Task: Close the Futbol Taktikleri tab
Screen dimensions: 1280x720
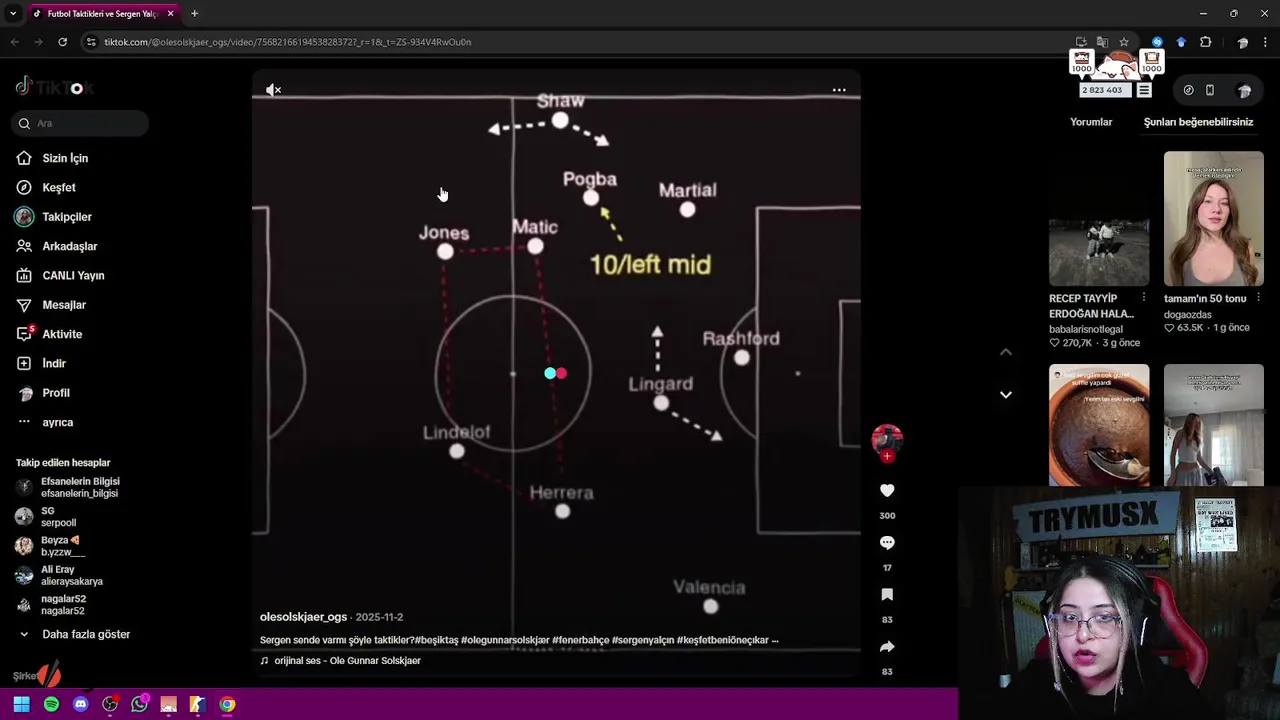Action: pyautogui.click(x=171, y=14)
